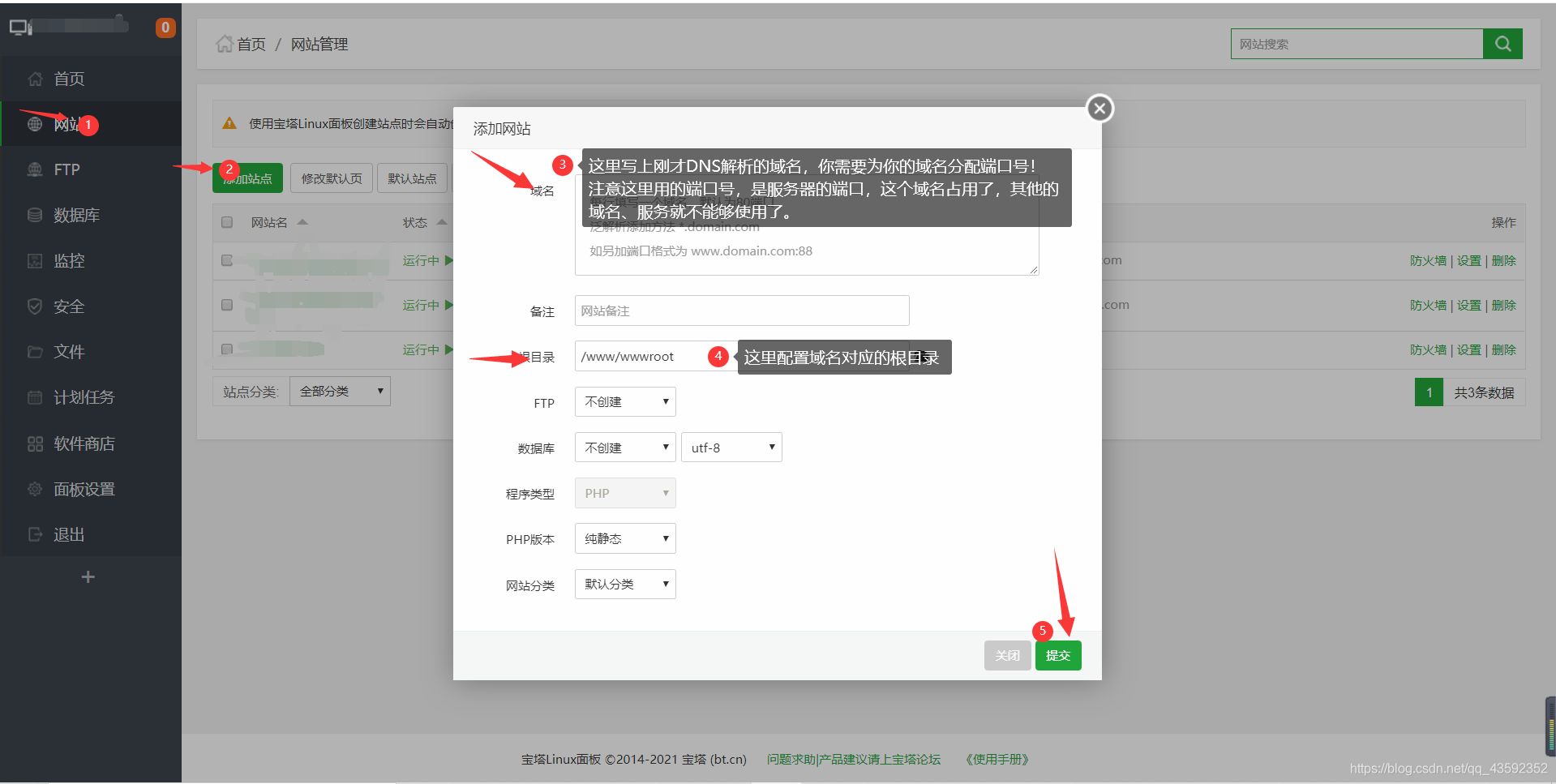This screenshot has height=784, width=1556.
Task: Open the 首页 sidebar item
Action: [x=91, y=79]
